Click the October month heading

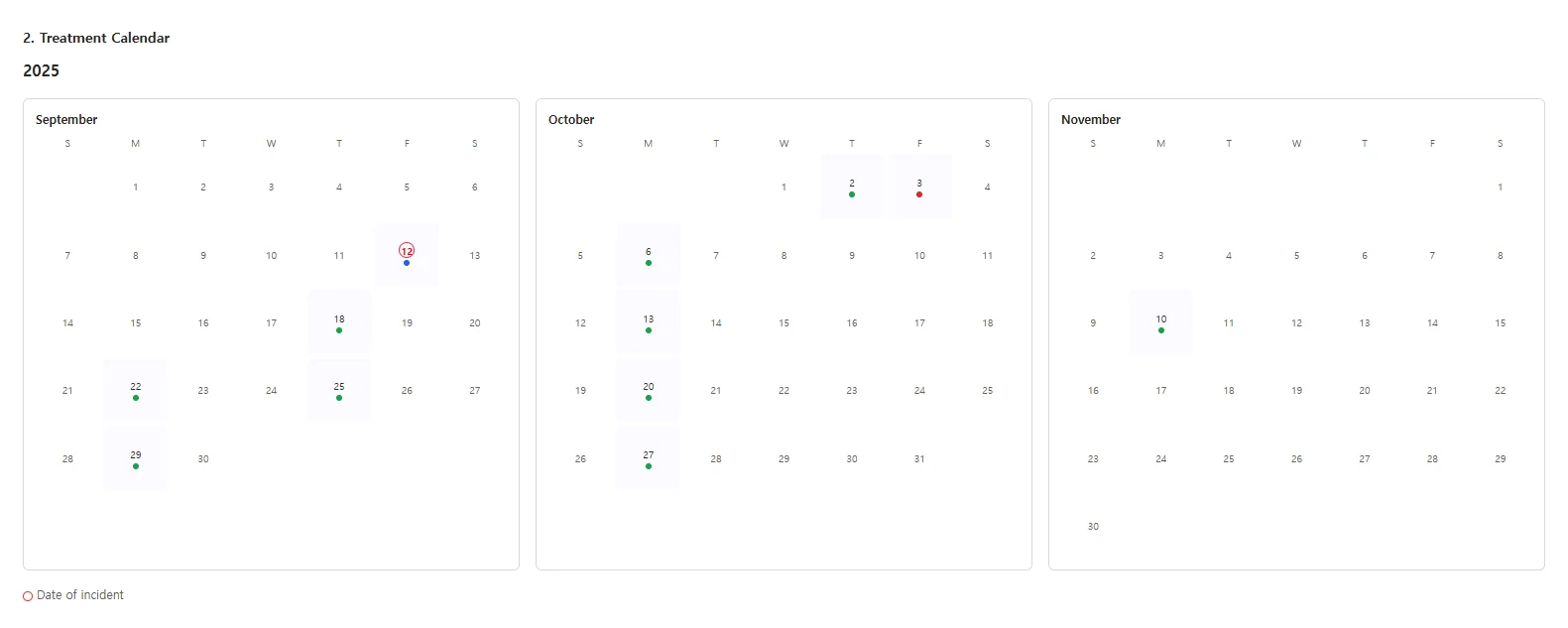(x=571, y=119)
